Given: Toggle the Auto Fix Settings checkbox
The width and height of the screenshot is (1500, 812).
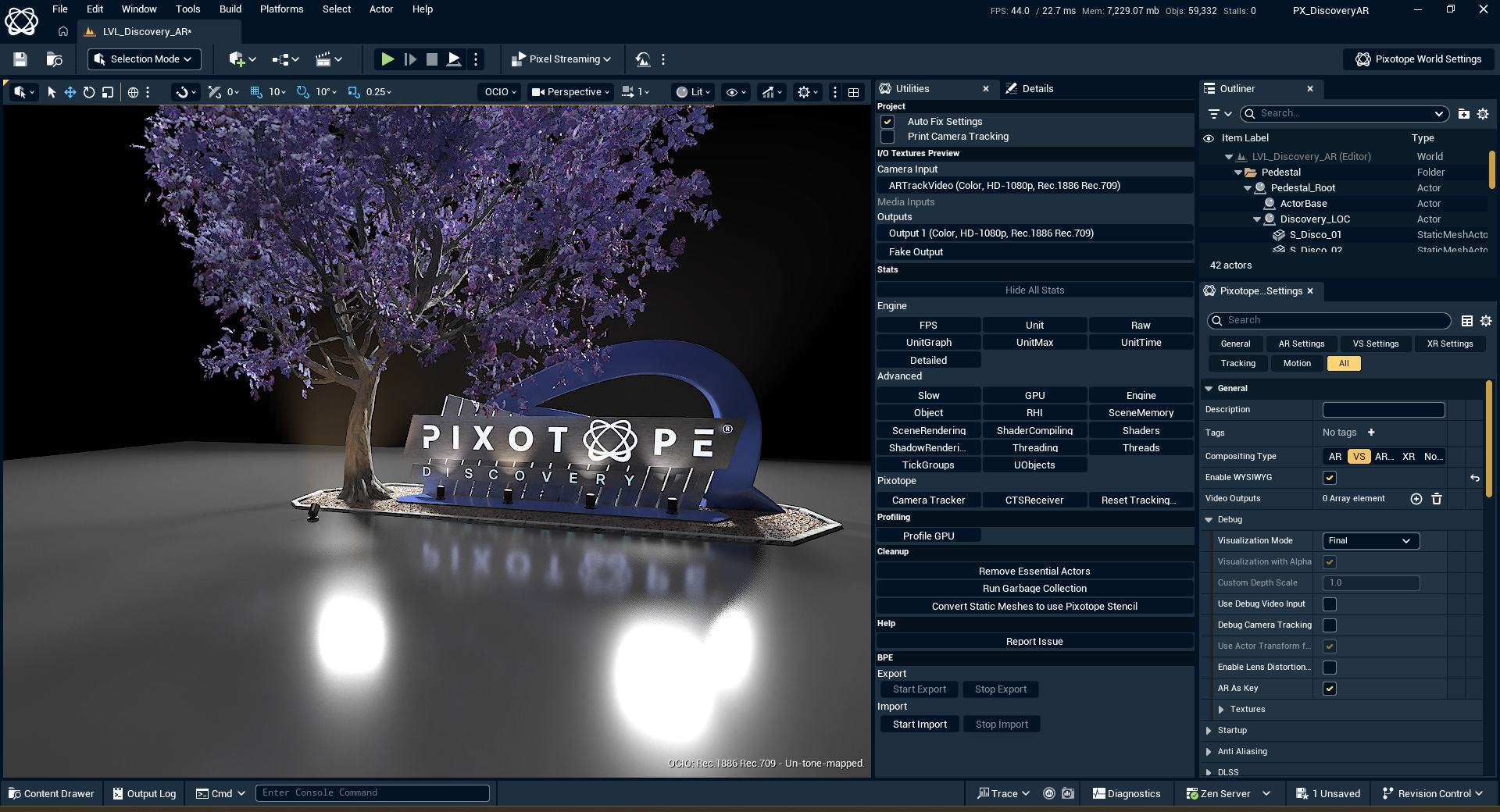Looking at the screenshot, I should 887,122.
